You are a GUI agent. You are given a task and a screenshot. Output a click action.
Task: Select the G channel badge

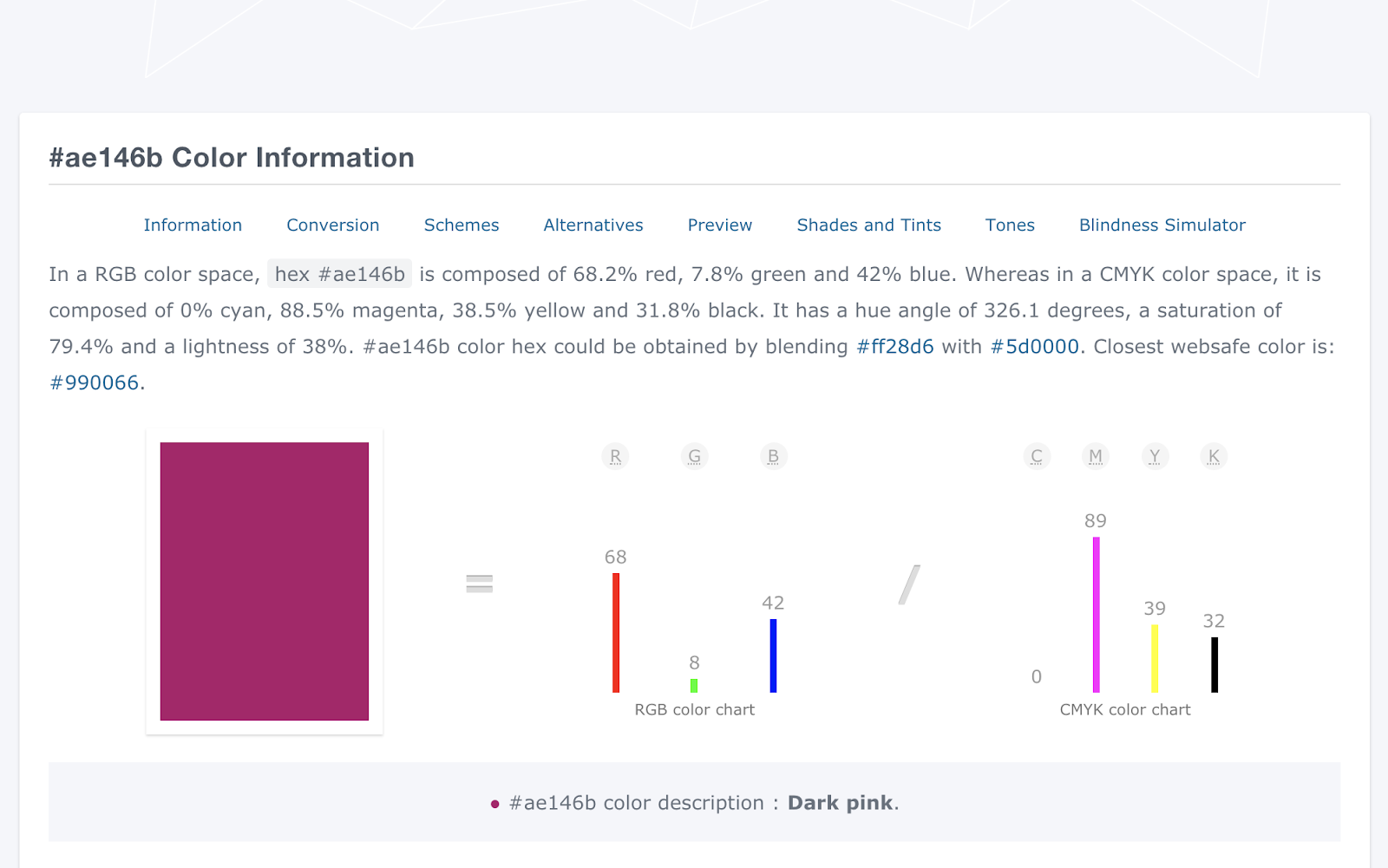coord(694,456)
